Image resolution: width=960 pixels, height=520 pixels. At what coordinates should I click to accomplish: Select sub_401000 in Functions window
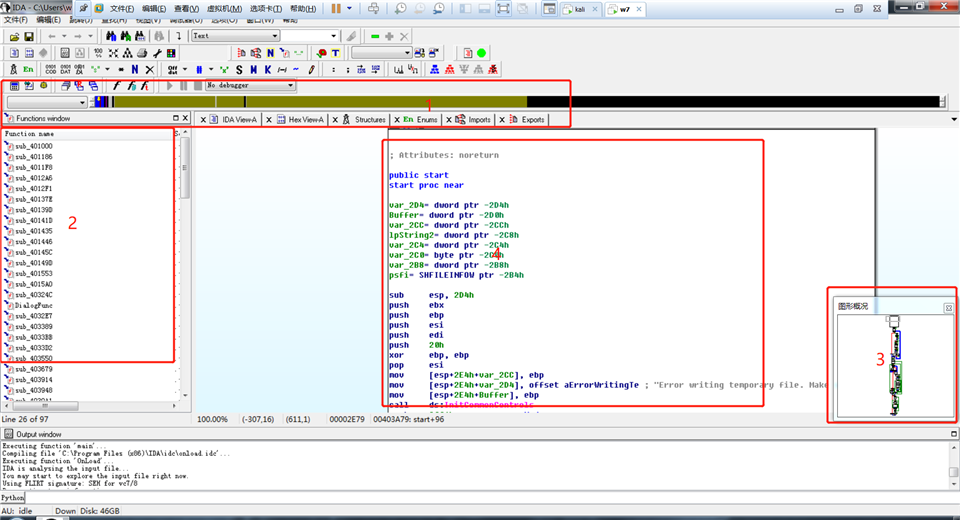click(34, 146)
